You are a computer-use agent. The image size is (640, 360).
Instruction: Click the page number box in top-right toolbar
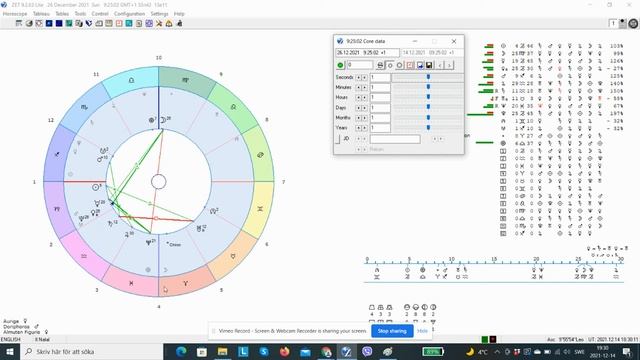coord(613,24)
